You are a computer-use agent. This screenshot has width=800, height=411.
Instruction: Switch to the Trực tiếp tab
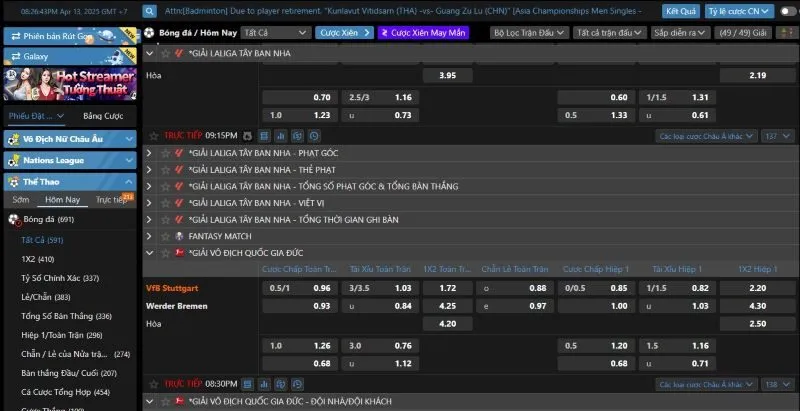pos(113,200)
